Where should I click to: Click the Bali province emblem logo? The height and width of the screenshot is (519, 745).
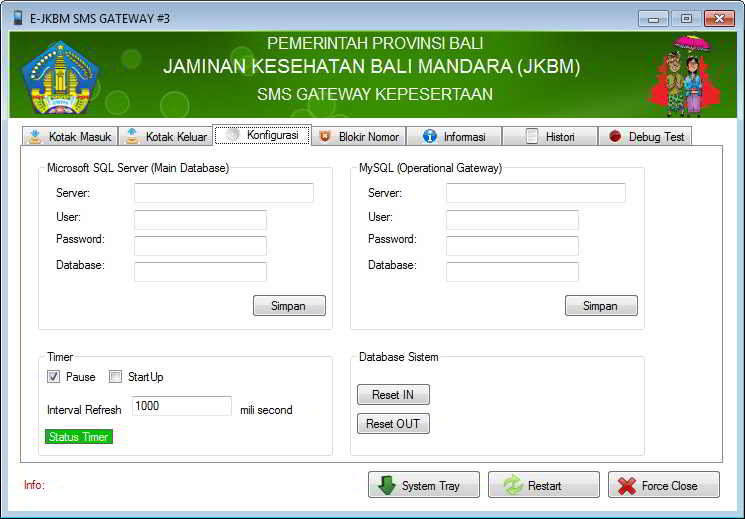pos(60,77)
